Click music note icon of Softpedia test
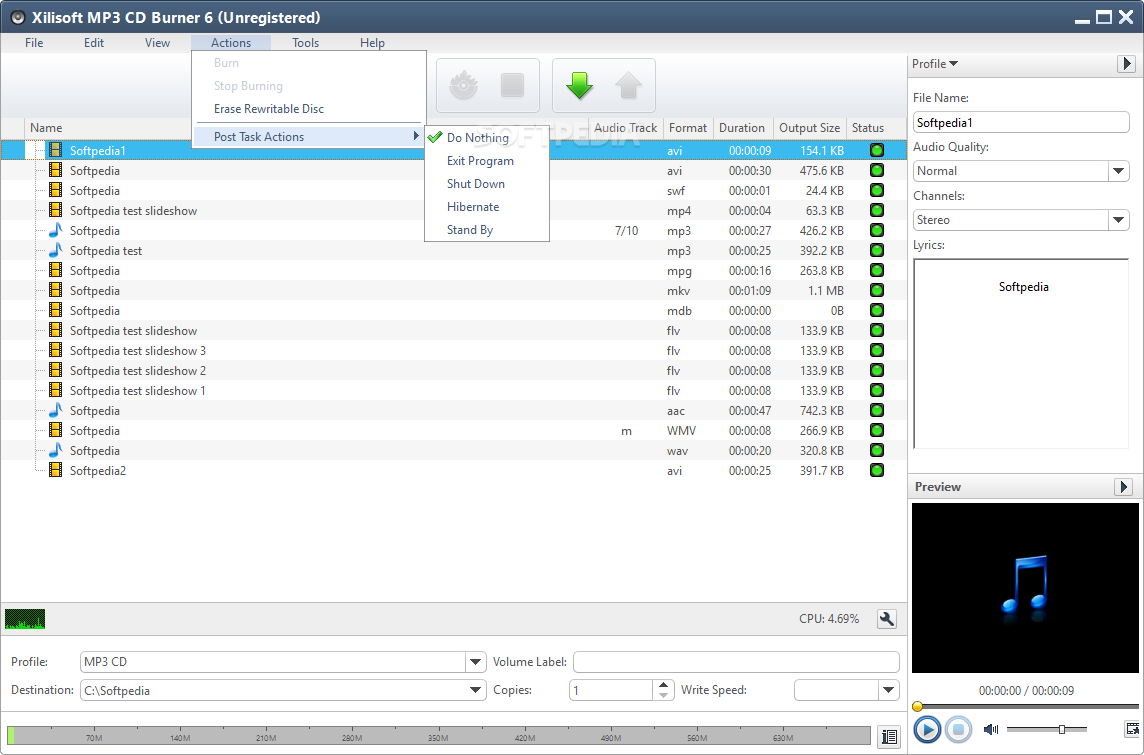 (x=55, y=250)
